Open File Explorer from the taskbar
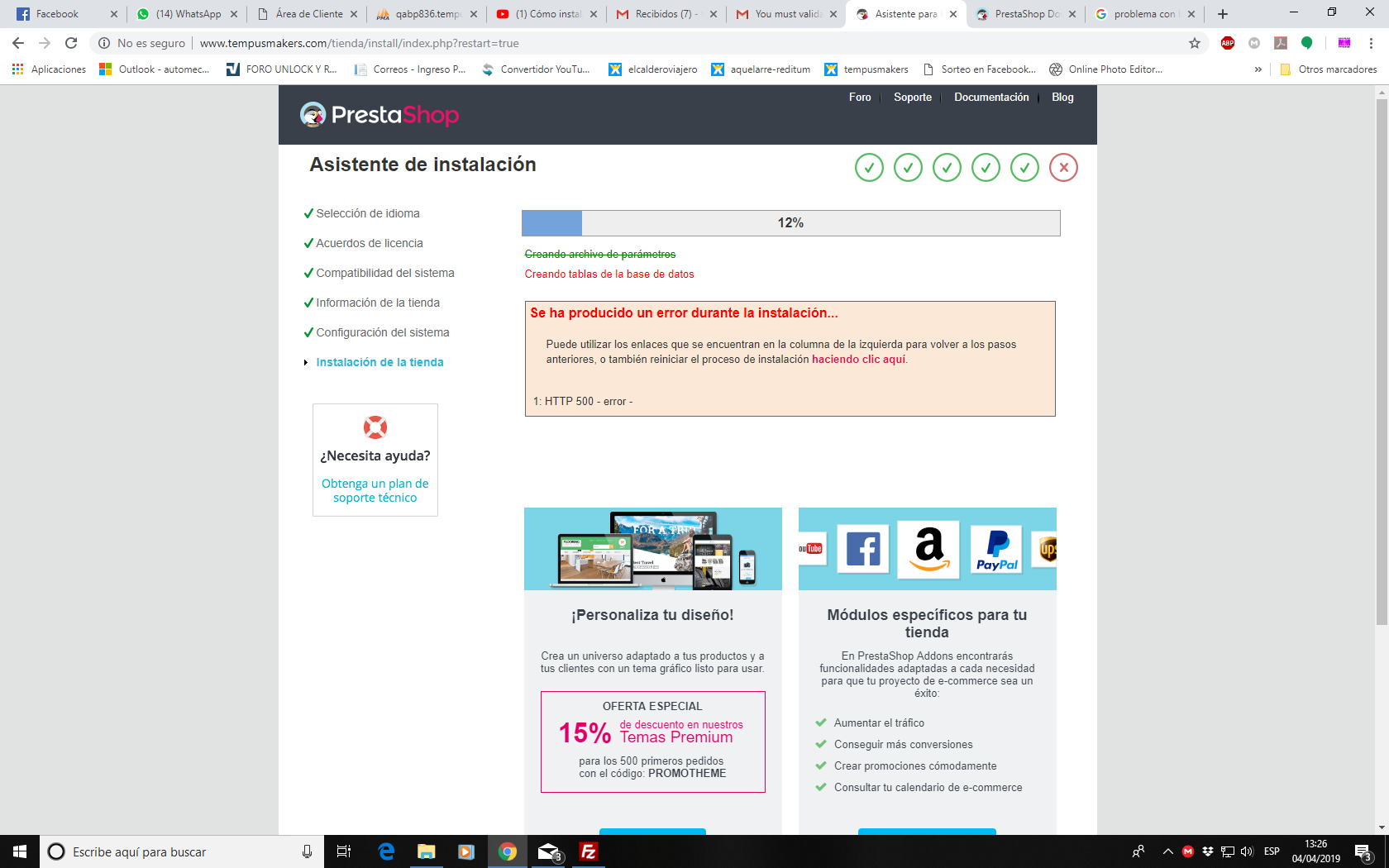Viewport: 1389px width, 868px height. click(427, 851)
